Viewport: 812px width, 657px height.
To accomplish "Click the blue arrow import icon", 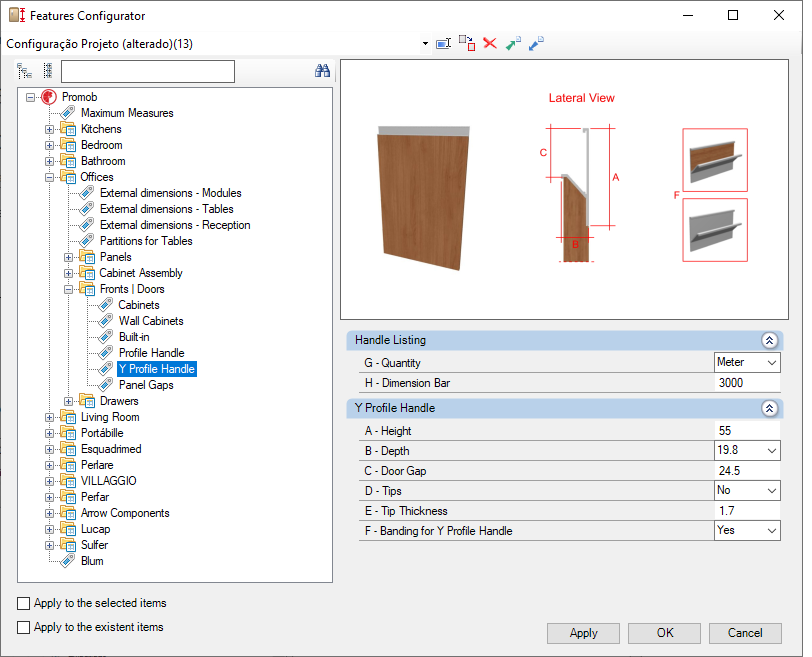I will 536,43.
